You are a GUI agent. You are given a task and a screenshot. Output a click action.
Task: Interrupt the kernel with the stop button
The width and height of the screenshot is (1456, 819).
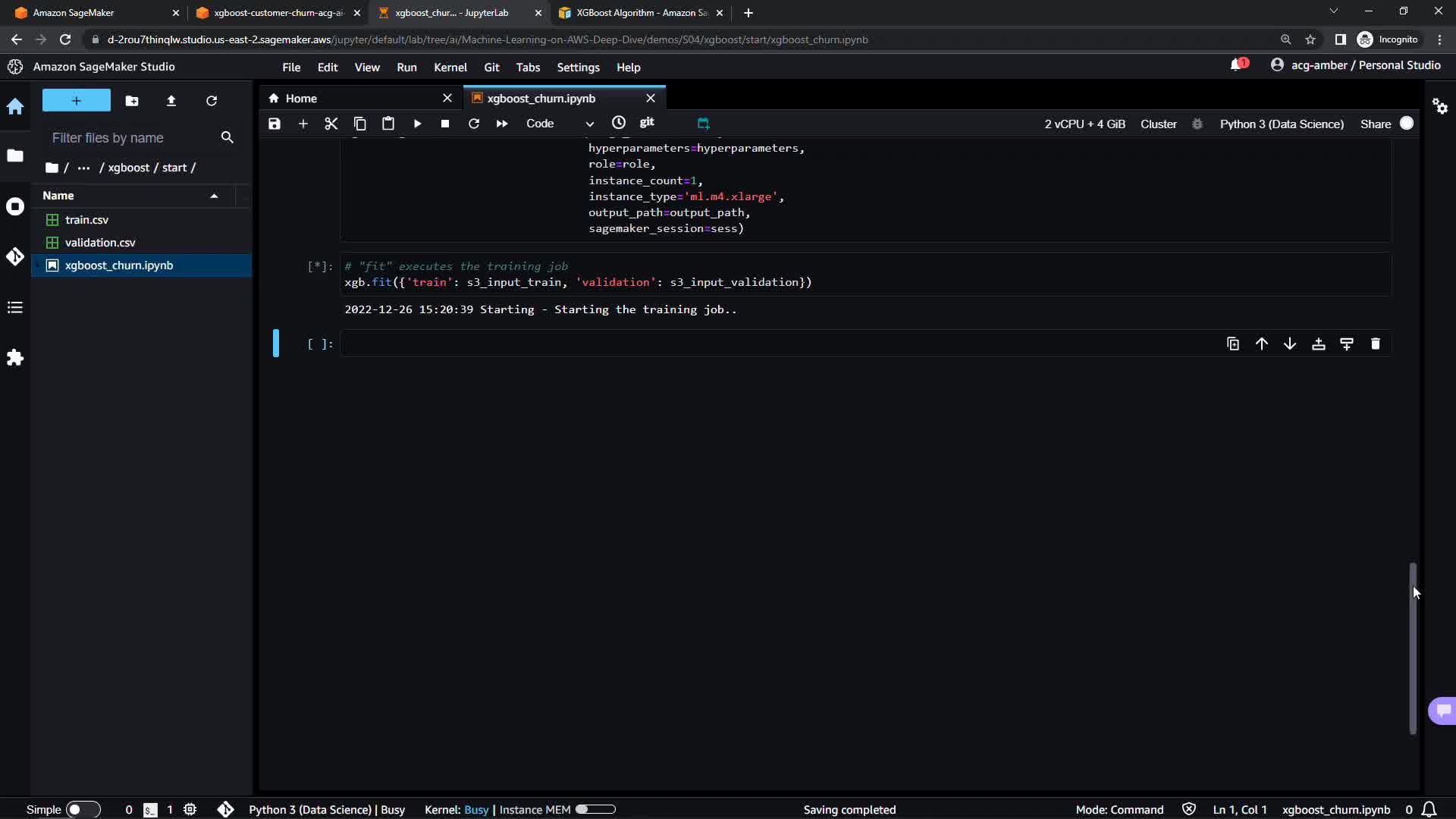(x=445, y=124)
